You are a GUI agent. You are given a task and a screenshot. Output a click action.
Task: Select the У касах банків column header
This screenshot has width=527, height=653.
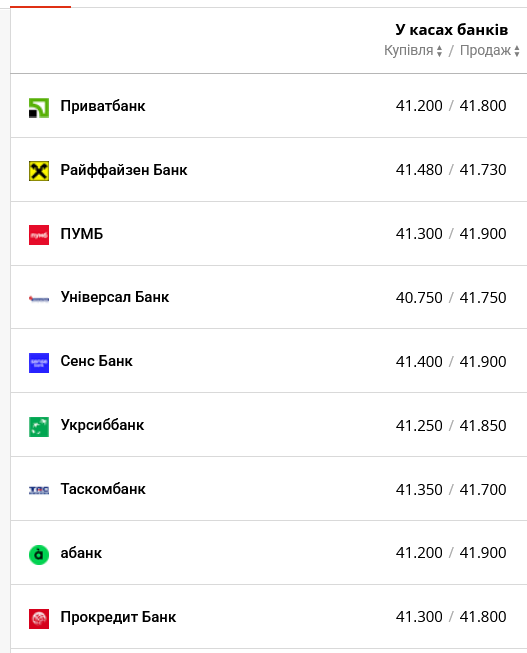tap(452, 30)
